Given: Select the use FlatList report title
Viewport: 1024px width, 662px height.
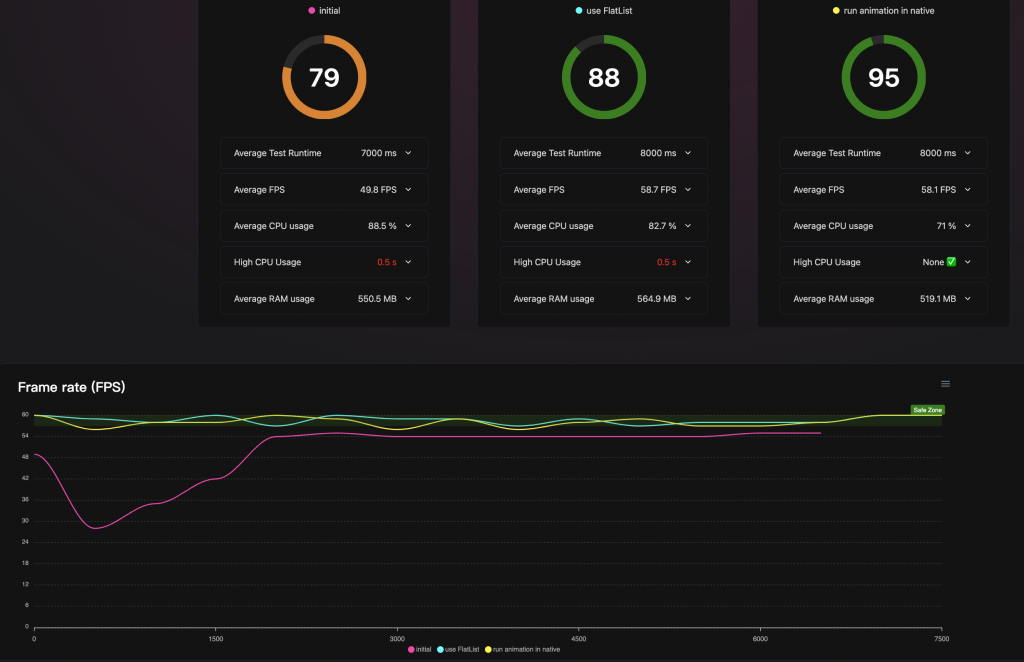Looking at the screenshot, I should coord(609,10).
